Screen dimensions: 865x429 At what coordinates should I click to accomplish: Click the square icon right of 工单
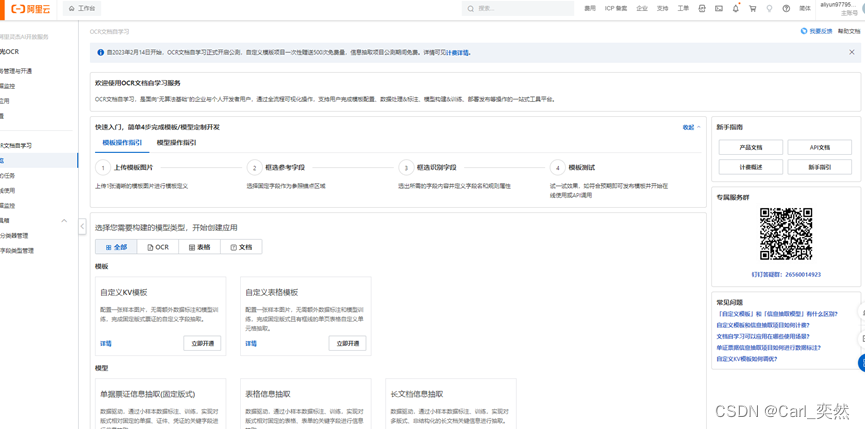pyautogui.click(x=702, y=9)
